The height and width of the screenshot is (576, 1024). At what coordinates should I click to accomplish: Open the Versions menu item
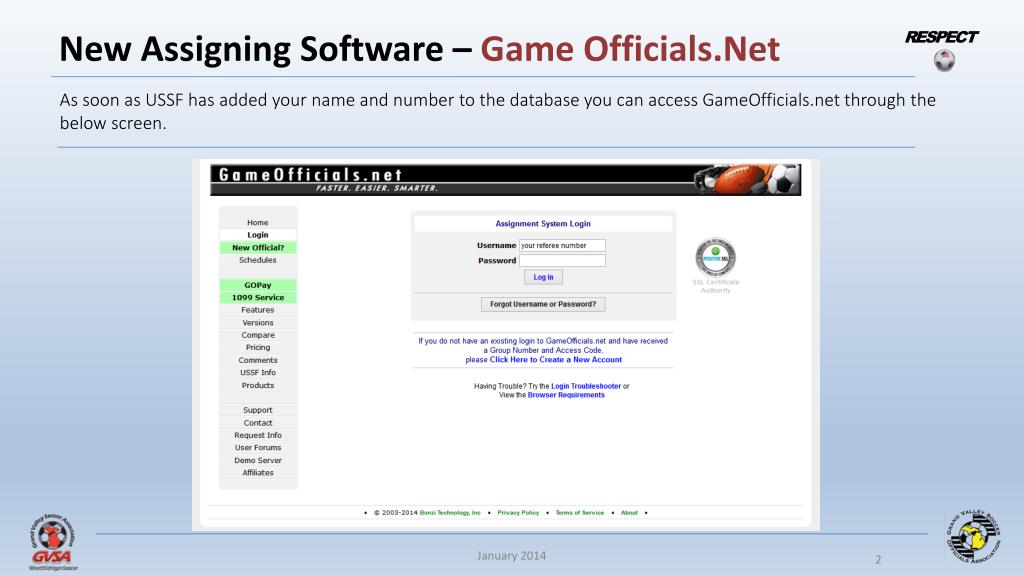click(258, 323)
